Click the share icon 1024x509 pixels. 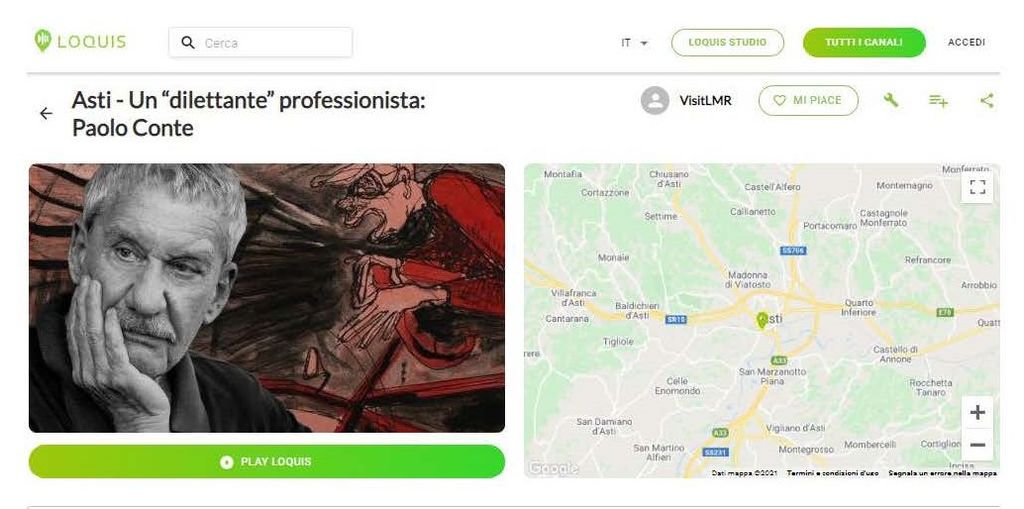click(x=987, y=101)
